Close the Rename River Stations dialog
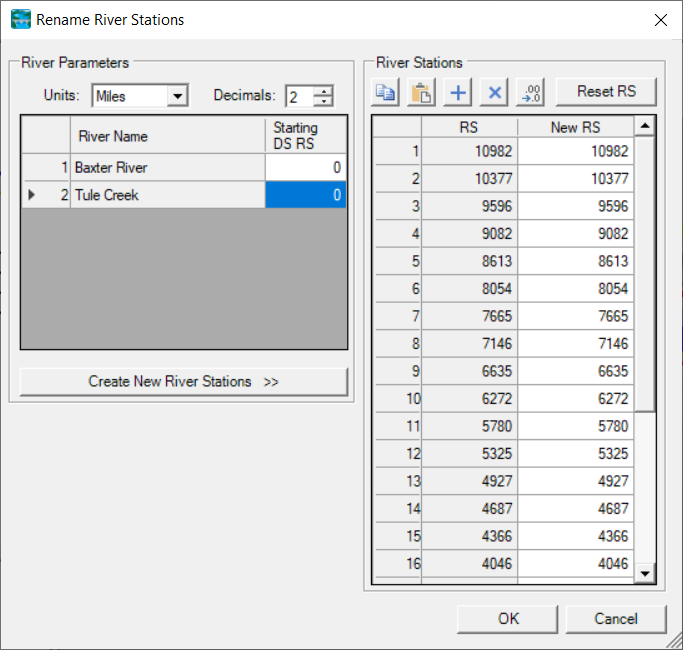 (660, 20)
